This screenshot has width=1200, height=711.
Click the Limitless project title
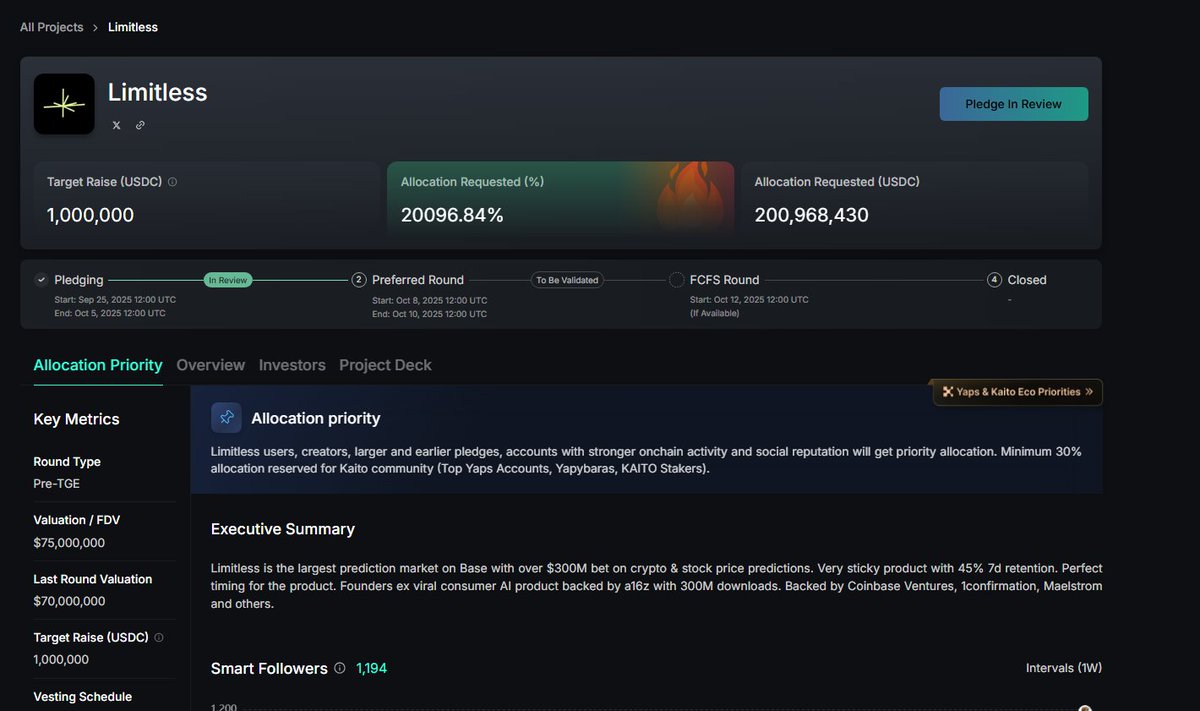point(157,93)
